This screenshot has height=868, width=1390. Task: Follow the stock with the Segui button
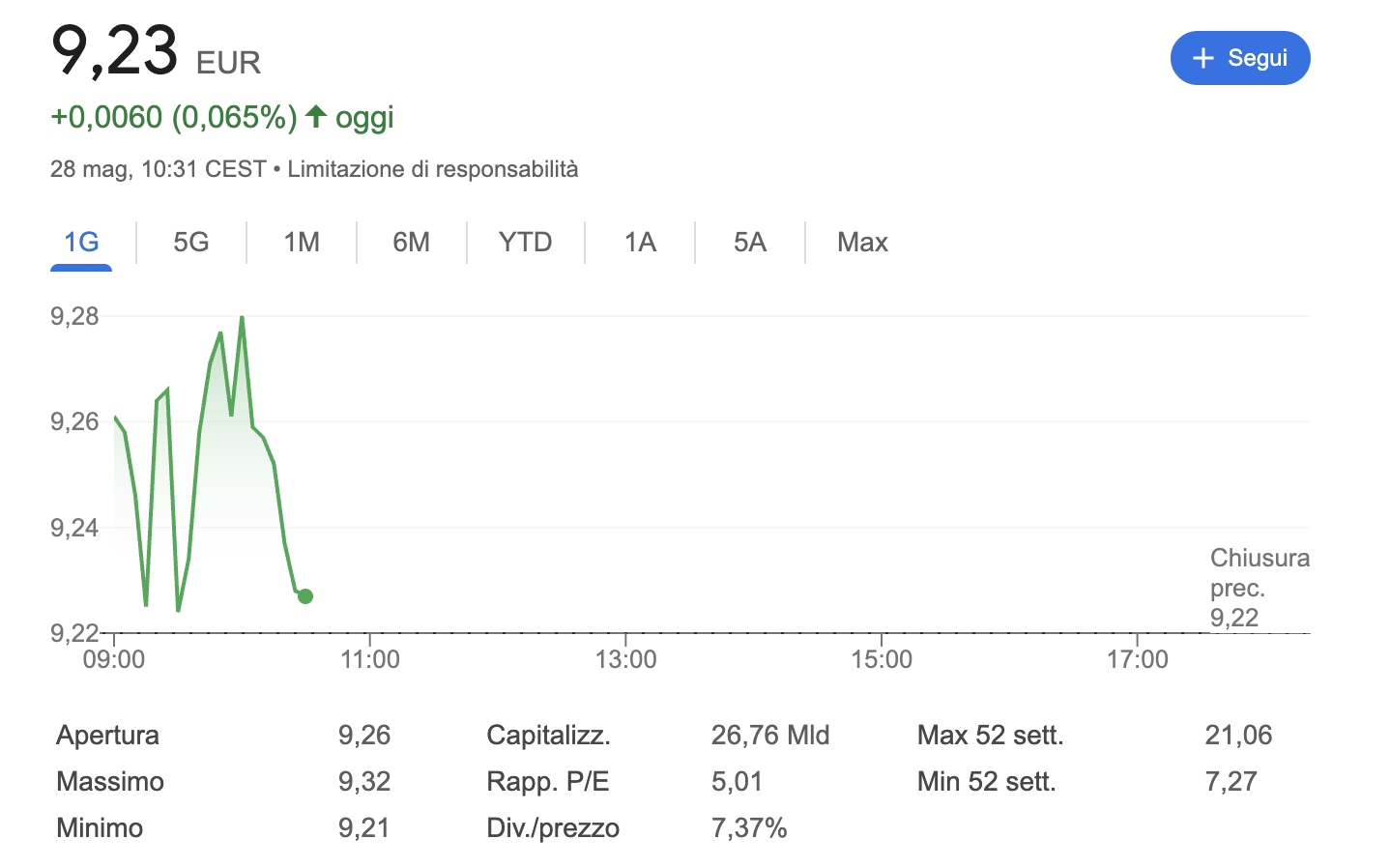point(1240,58)
